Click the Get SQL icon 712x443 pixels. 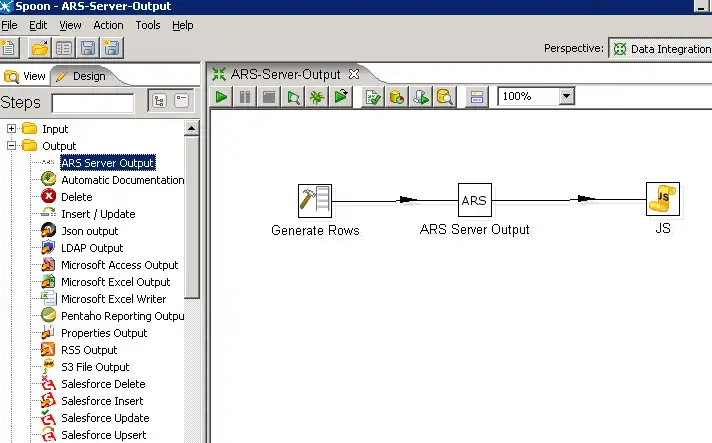pyautogui.click(x=420, y=97)
